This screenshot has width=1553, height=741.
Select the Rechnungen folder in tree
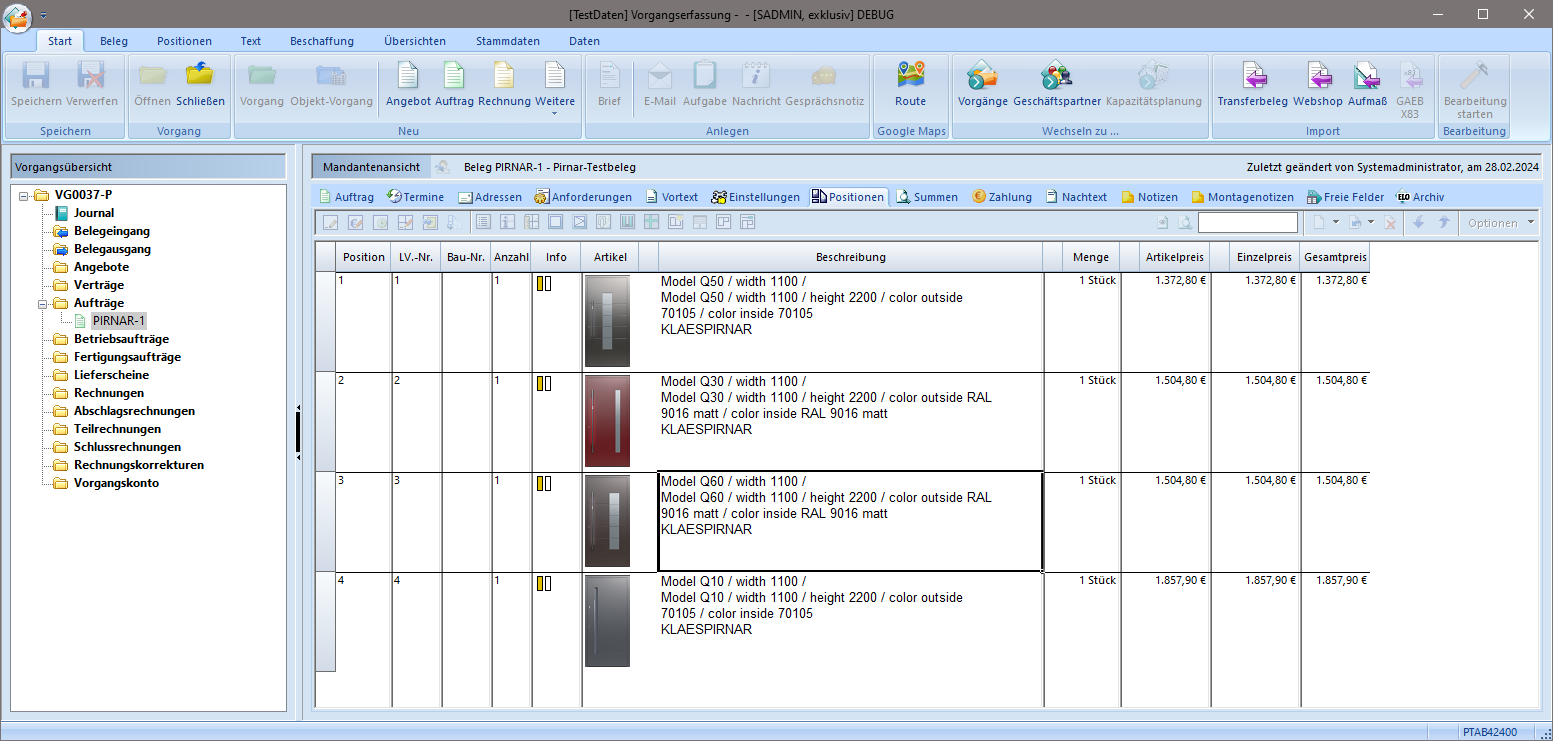click(x=108, y=393)
